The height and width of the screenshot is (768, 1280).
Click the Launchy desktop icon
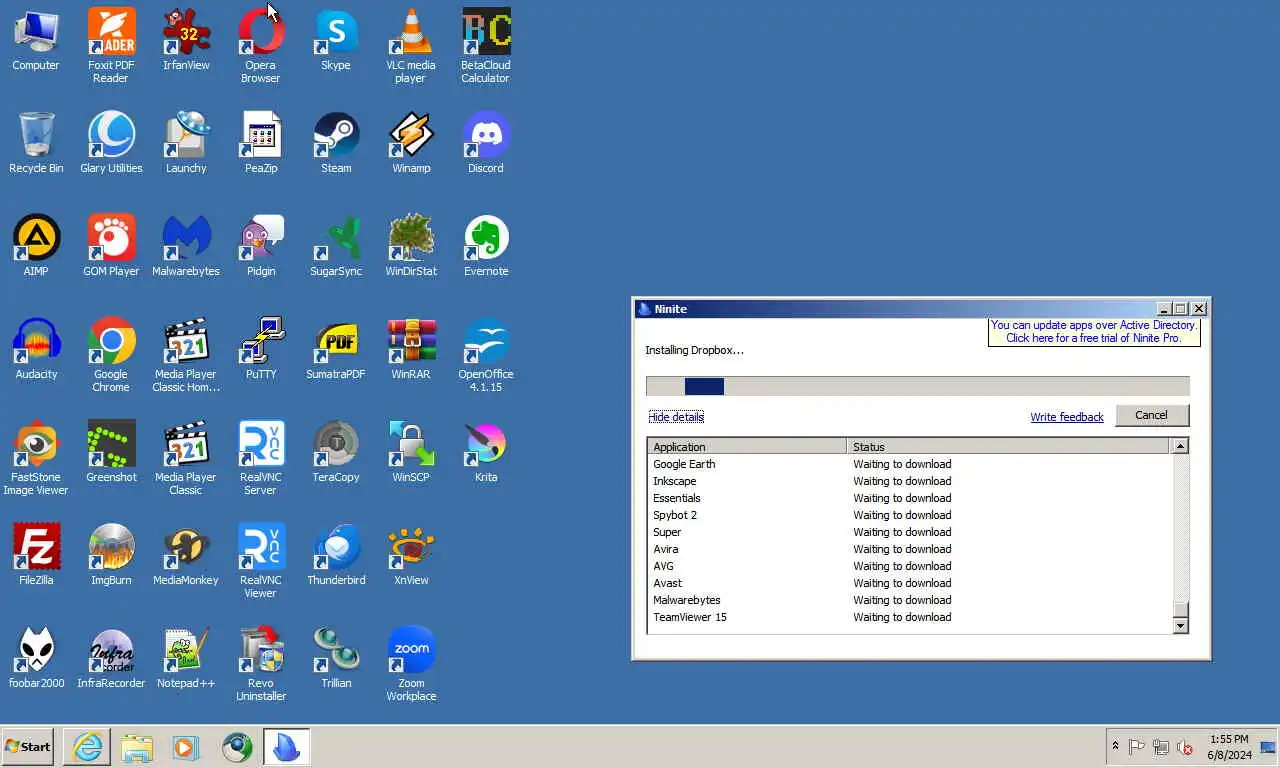(x=186, y=143)
